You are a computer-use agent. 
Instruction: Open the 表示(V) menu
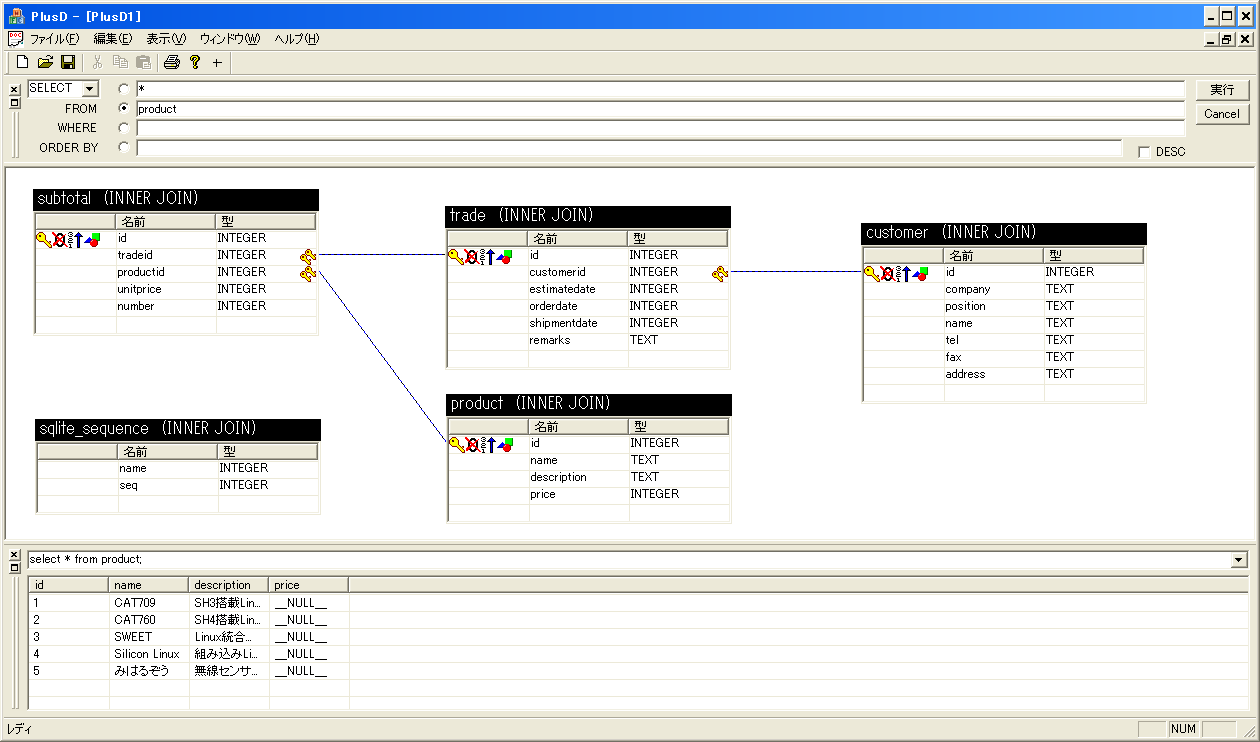tap(165, 39)
